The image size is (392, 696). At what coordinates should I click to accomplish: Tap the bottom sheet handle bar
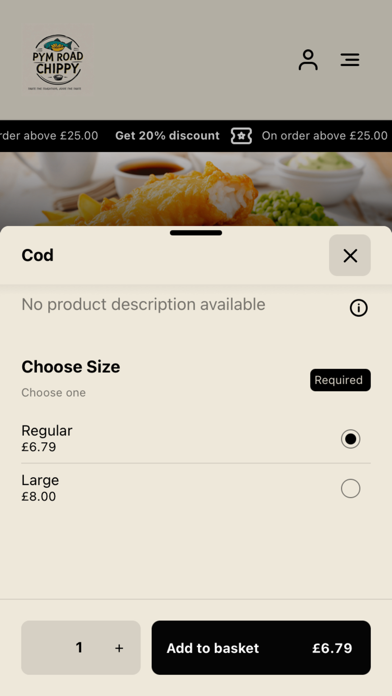(196, 233)
